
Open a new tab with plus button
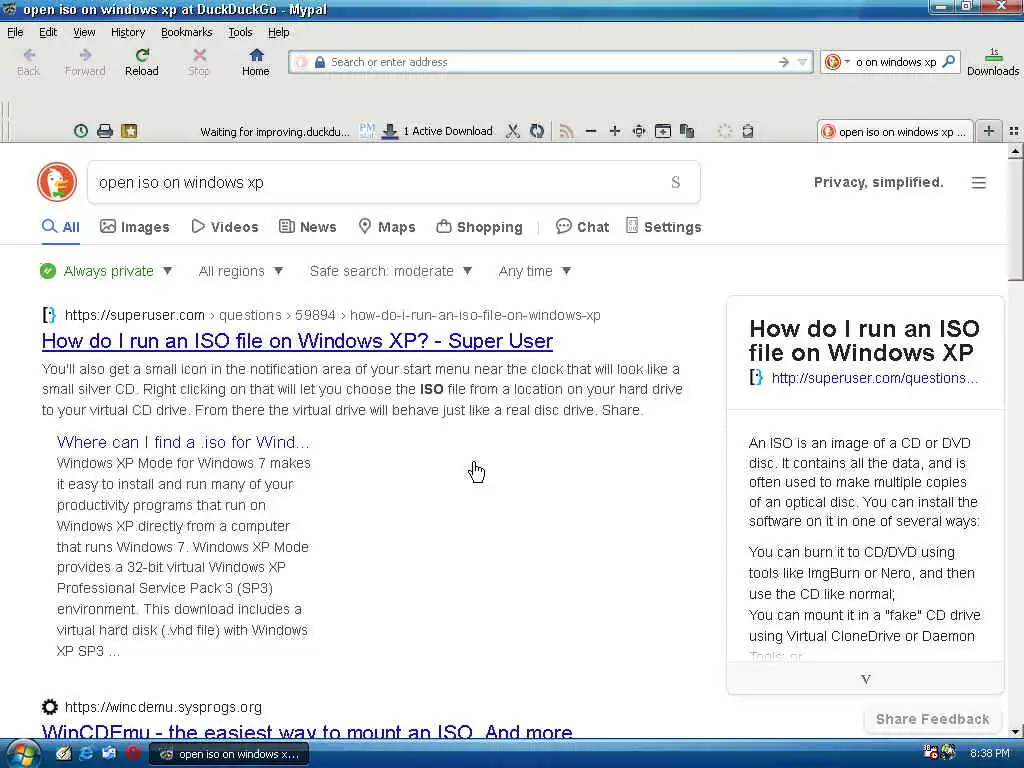[989, 131]
